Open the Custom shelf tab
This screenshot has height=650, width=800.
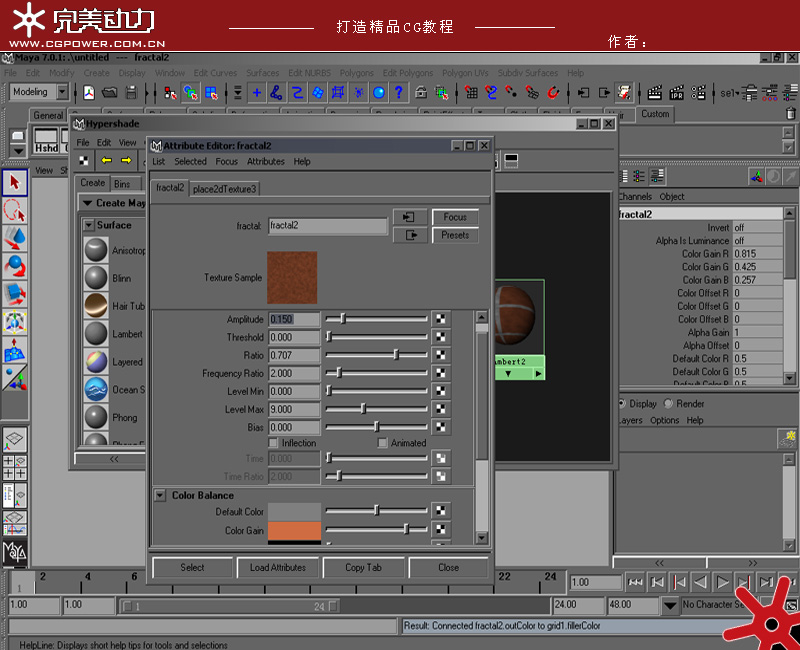655,114
